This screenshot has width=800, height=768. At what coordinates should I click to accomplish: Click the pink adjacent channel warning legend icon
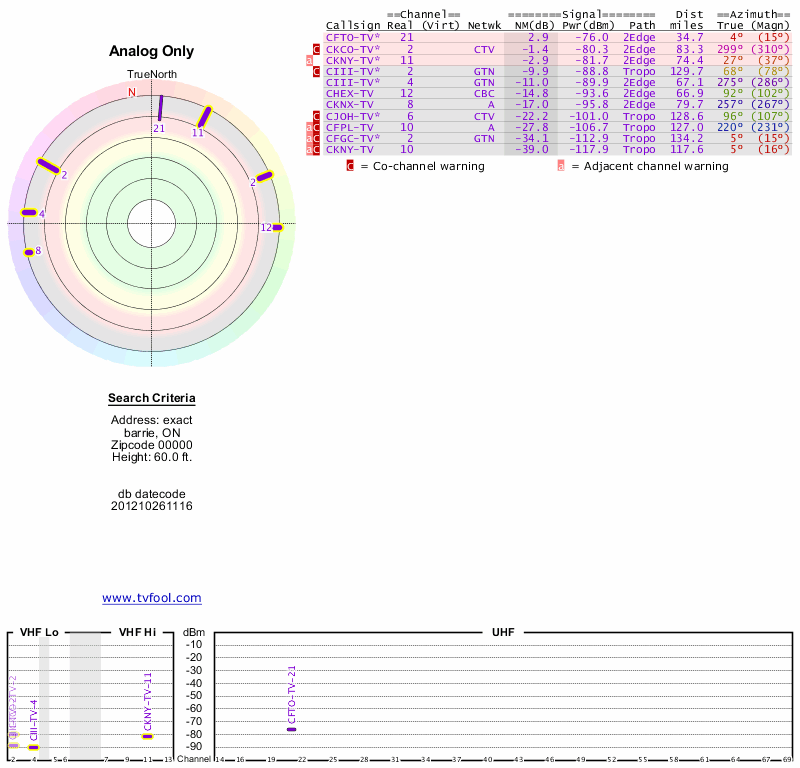560,166
